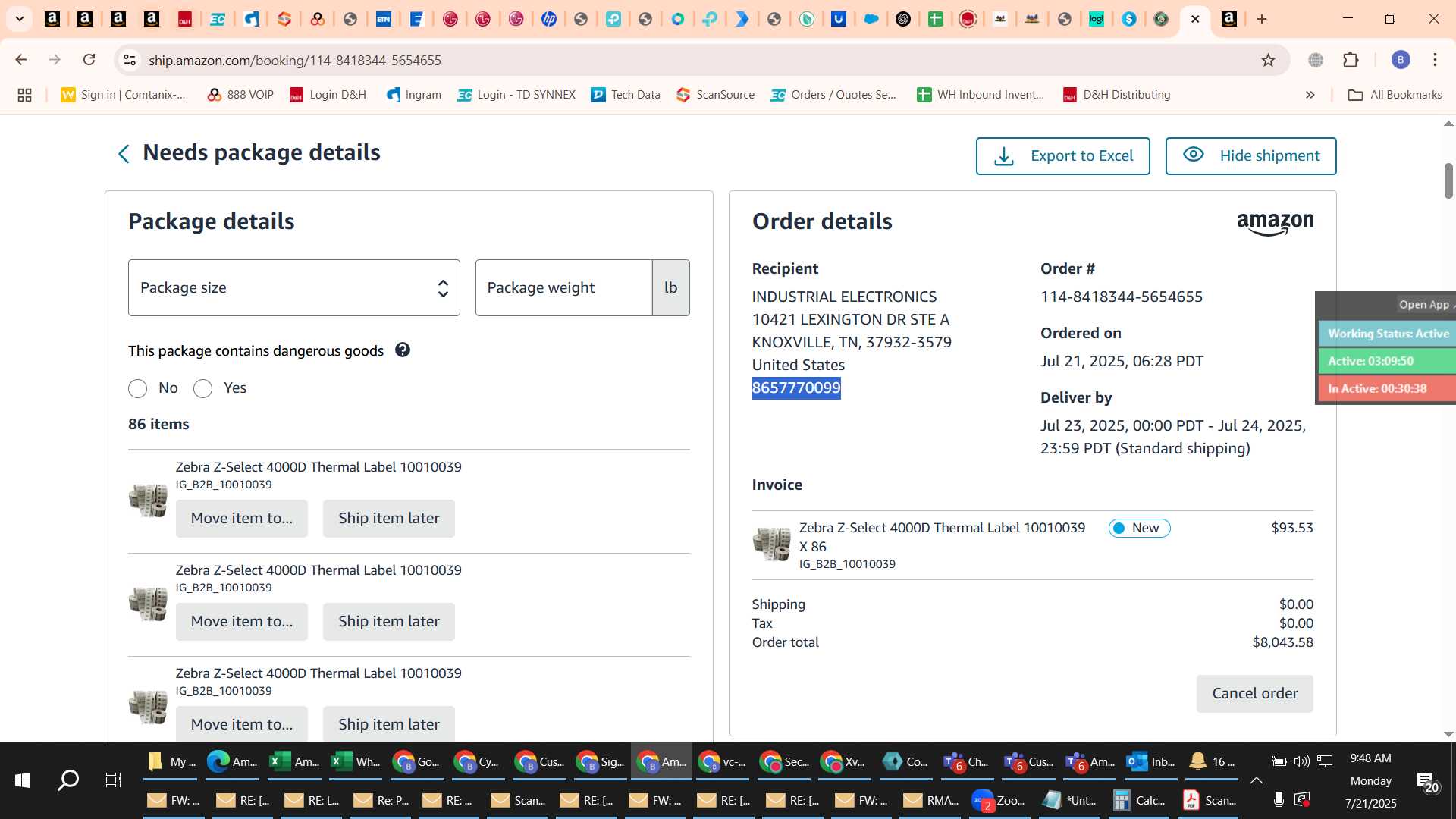
Task: Open the browser extensions puzzle icon
Action: tap(1351, 60)
